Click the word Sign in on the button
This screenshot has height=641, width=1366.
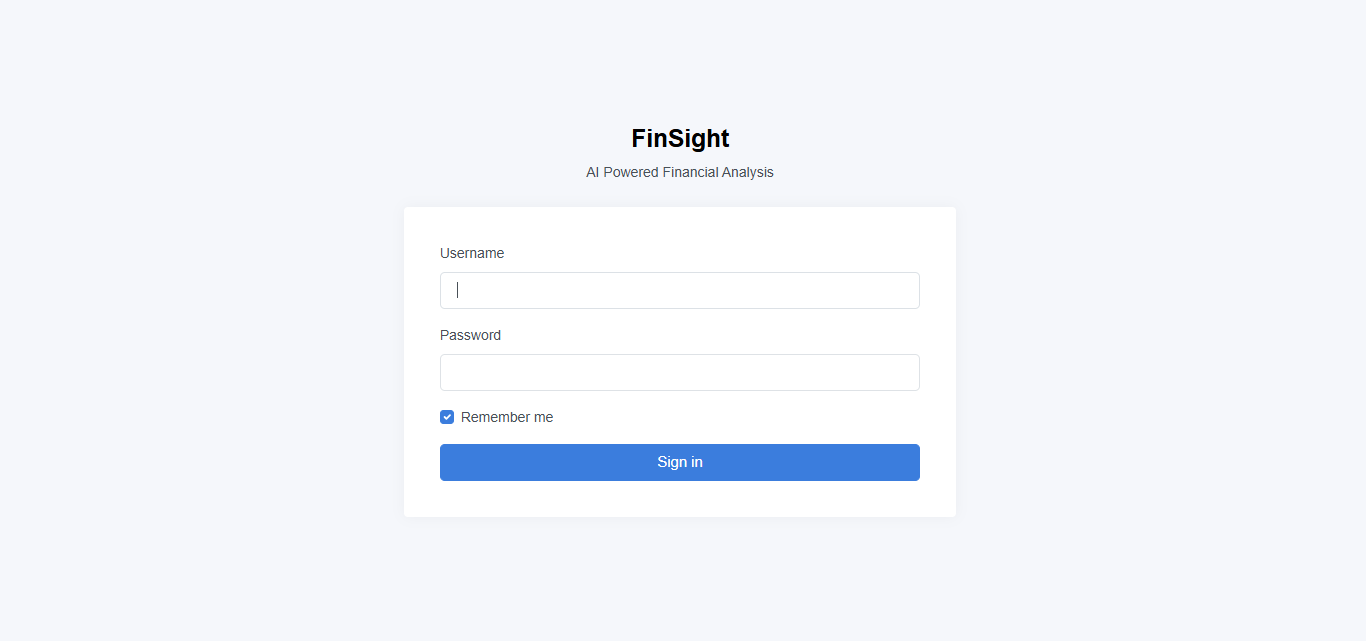tap(680, 462)
